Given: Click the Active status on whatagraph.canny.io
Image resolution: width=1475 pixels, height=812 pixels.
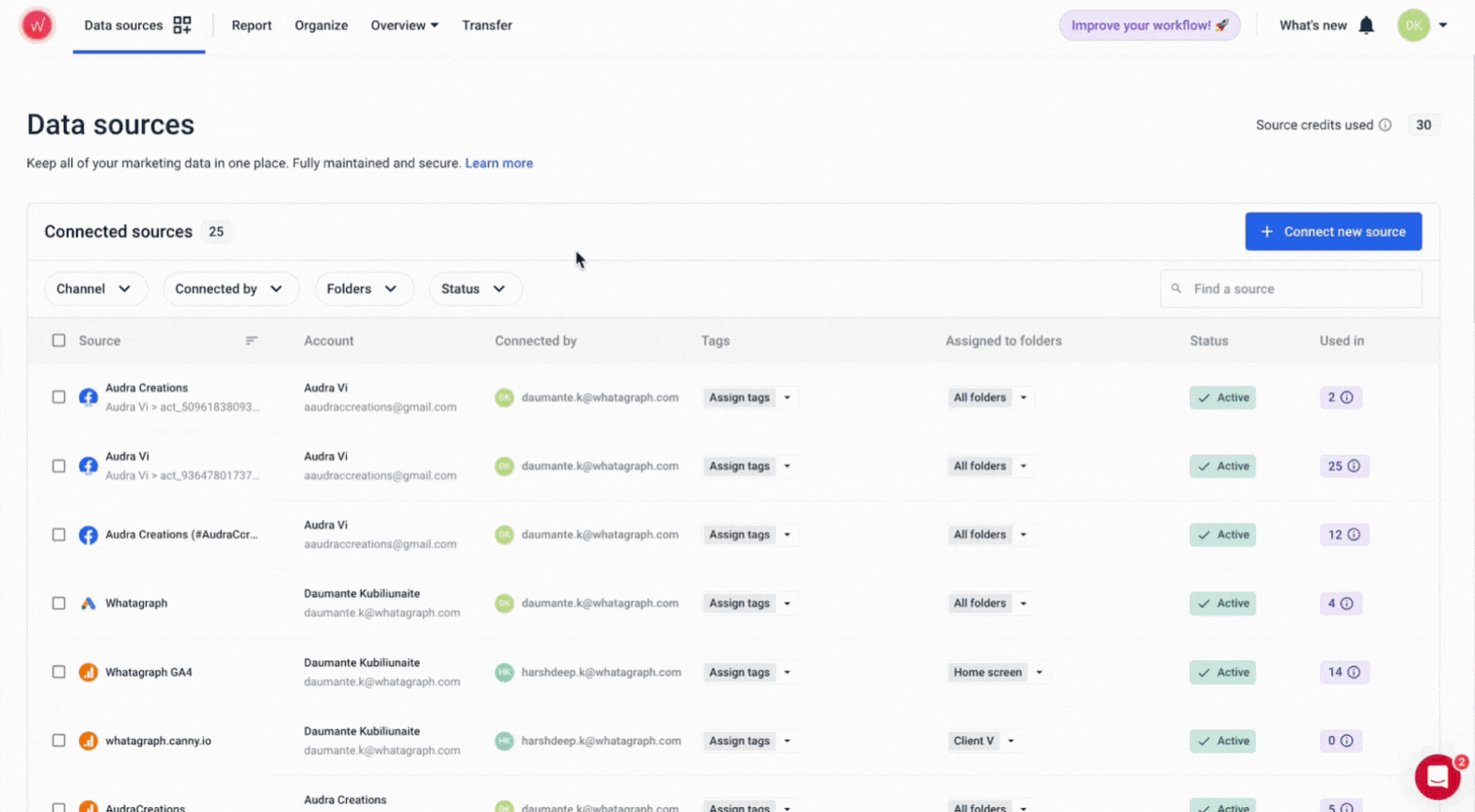Looking at the screenshot, I should click(x=1223, y=741).
